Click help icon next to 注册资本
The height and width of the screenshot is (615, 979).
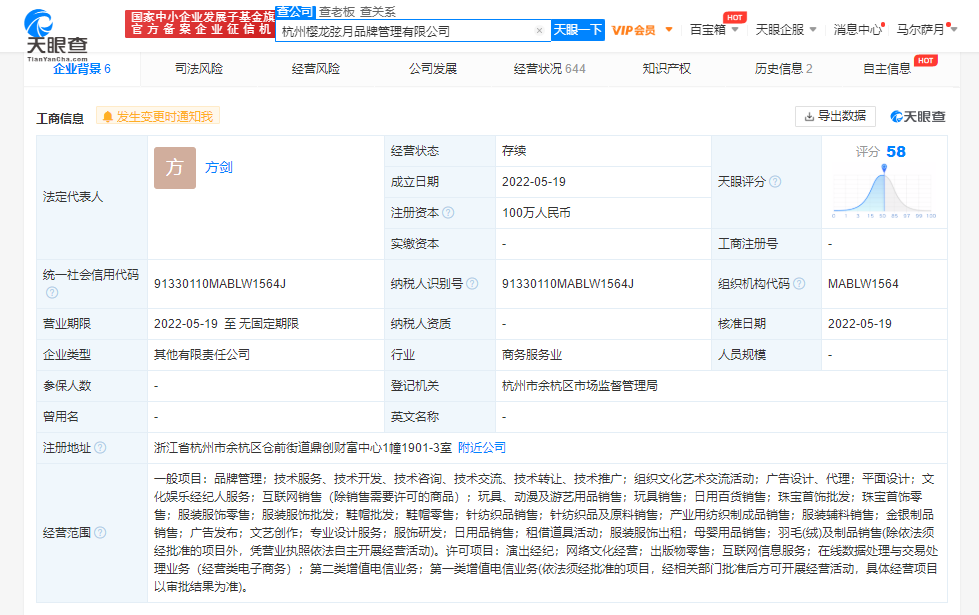pyautogui.click(x=448, y=213)
